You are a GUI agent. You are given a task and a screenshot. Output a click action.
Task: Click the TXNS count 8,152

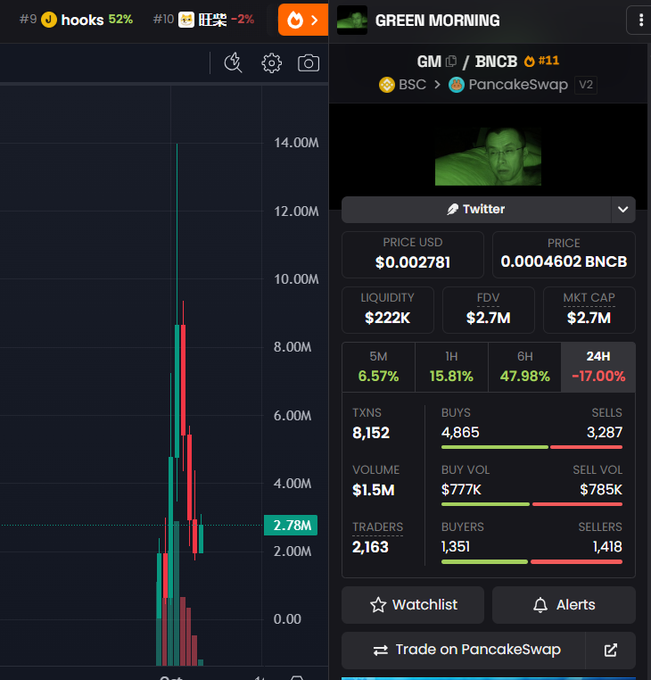point(371,433)
